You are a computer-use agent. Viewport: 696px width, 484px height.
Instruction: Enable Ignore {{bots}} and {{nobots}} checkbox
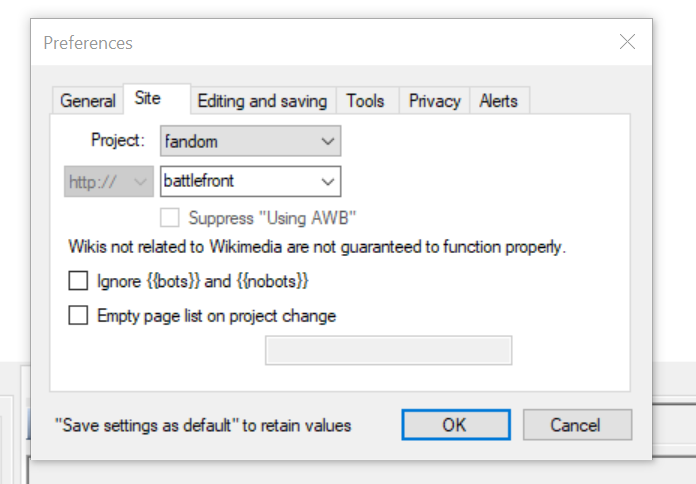pyautogui.click(x=78, y=281)
